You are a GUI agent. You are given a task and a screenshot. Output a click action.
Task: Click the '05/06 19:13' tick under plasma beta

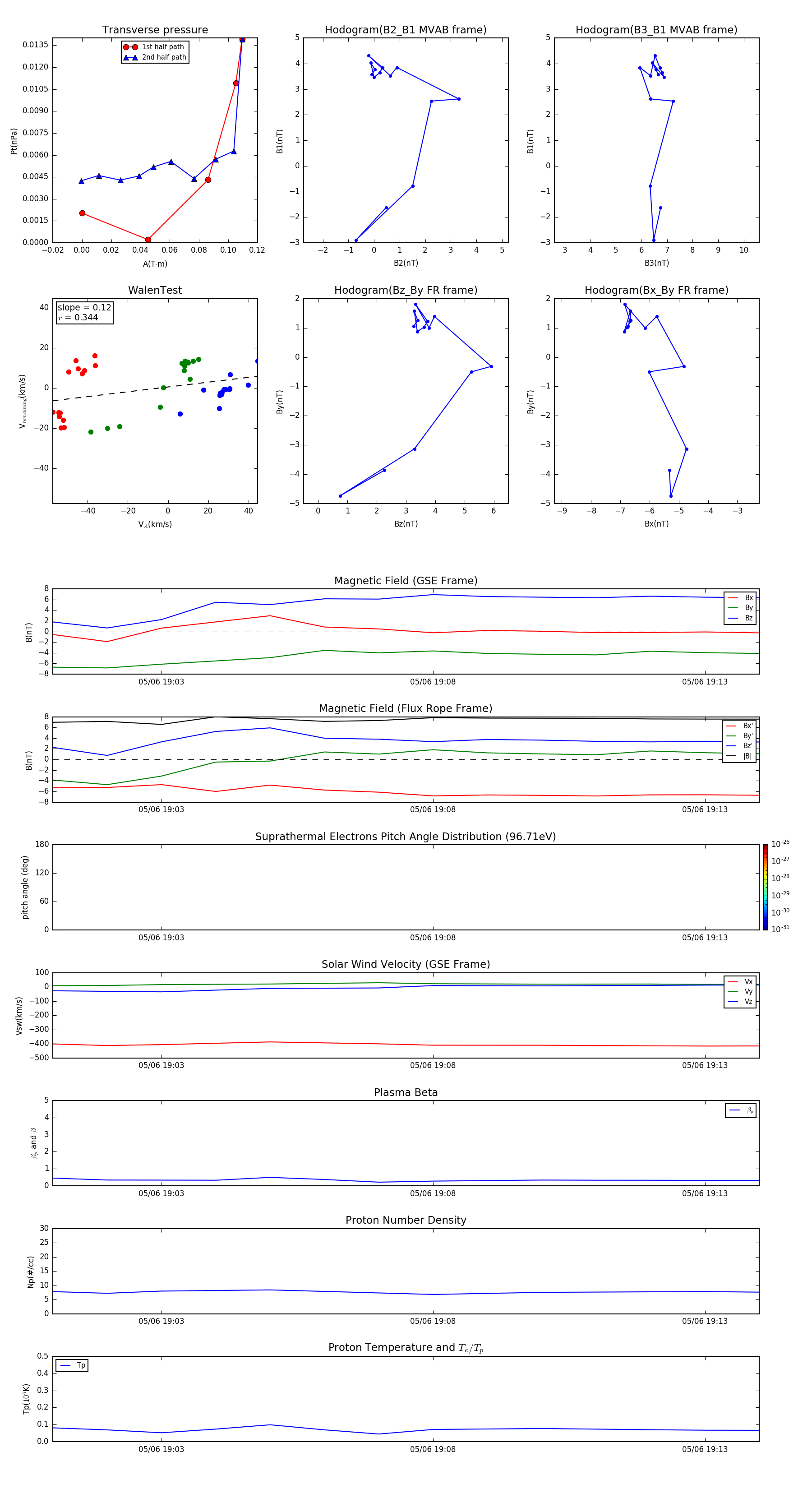point(705,1193)
